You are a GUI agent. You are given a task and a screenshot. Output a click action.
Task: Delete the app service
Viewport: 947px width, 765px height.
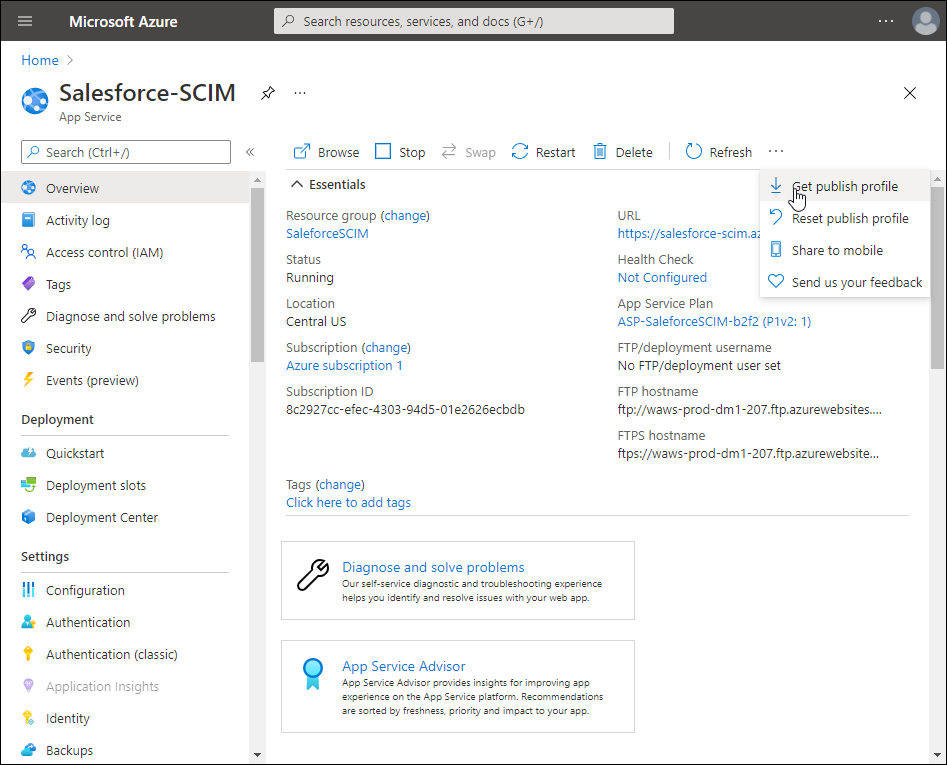(622, 152)
